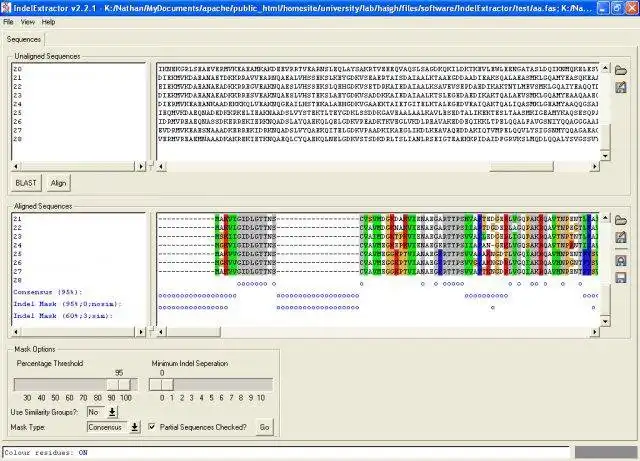Right arrow of Aligned alignment horizontal scrollbar

coord(595,332)
